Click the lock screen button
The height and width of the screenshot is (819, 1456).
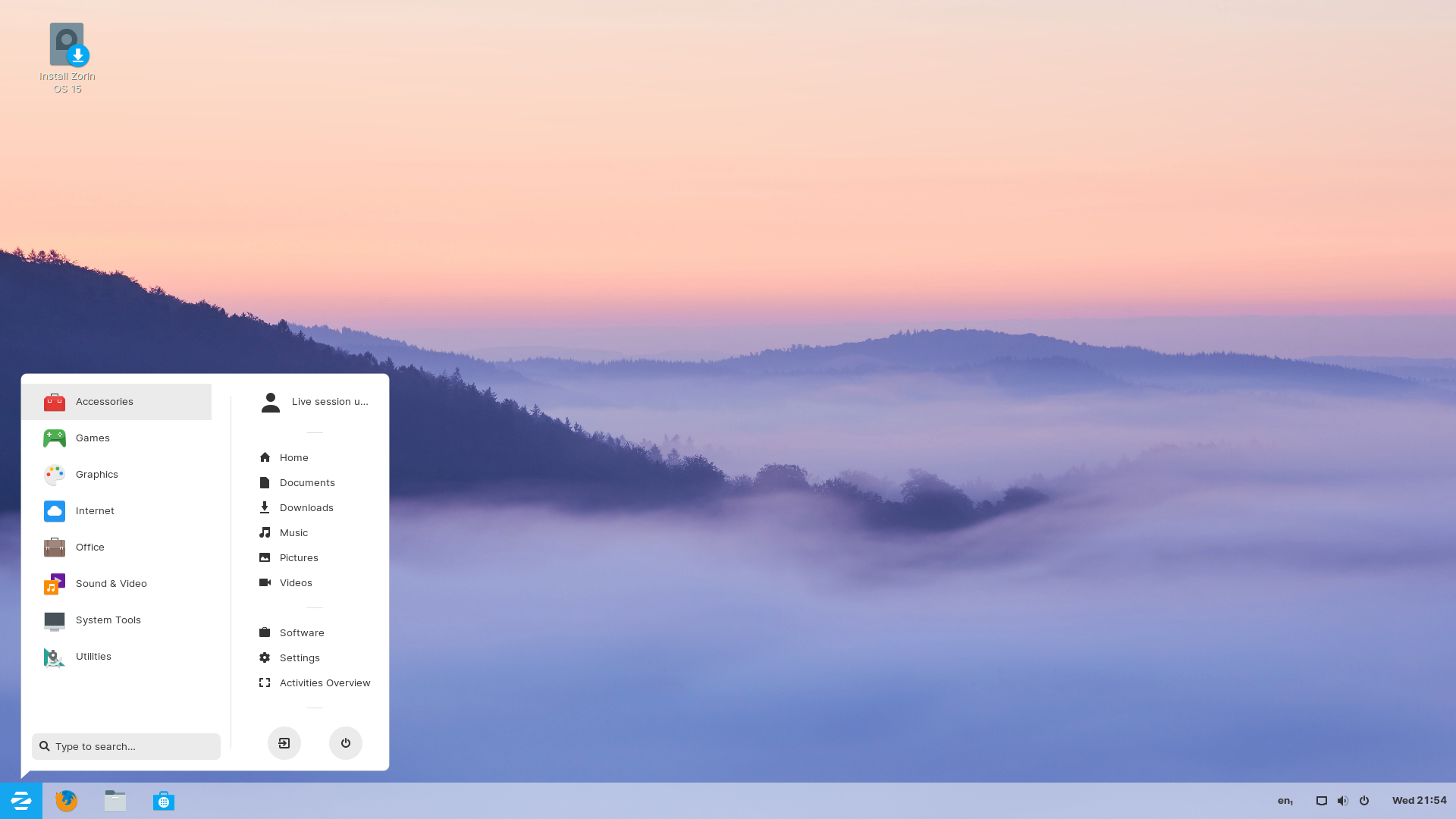284,742
